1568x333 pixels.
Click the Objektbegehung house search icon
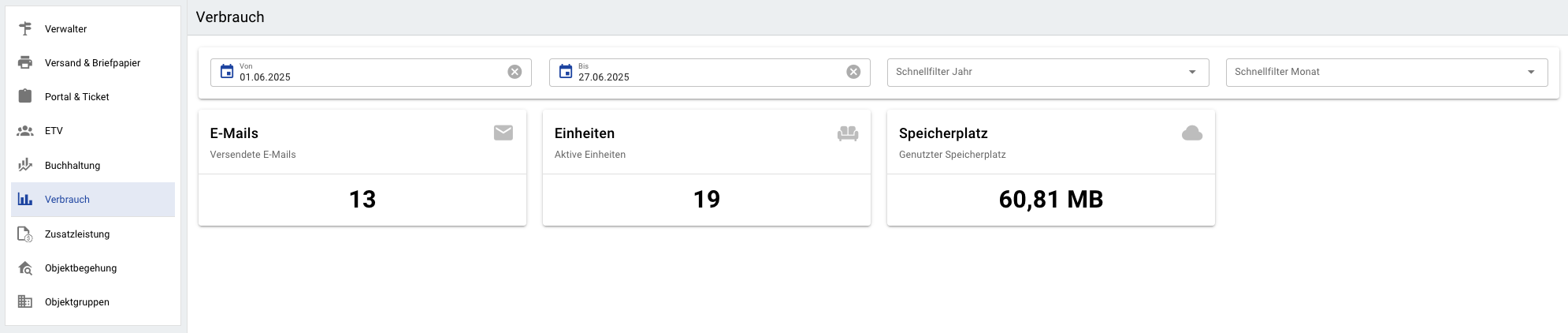[25, 268]
